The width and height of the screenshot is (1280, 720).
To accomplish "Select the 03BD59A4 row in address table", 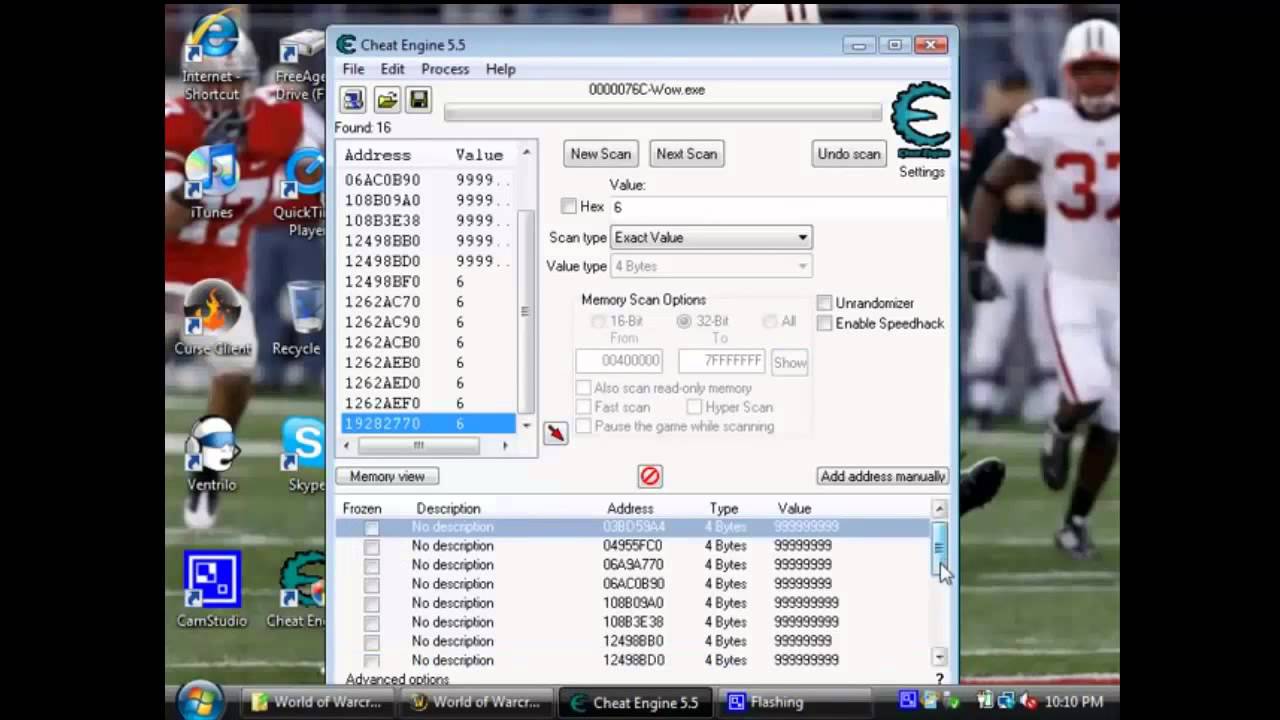I will [x=633, y=527].
